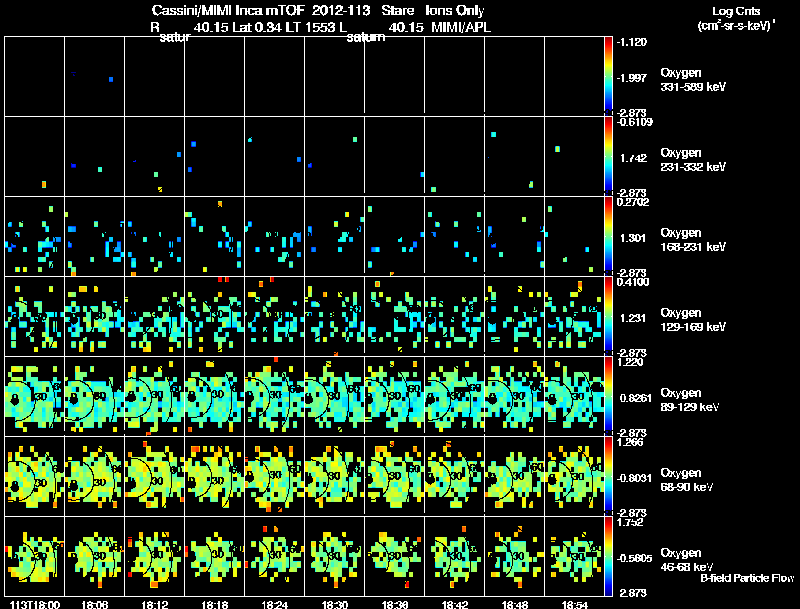Click the 89-129 keV row color bar
The width and height of the screenshot is (800, 609).
click(x=608, y=396)
